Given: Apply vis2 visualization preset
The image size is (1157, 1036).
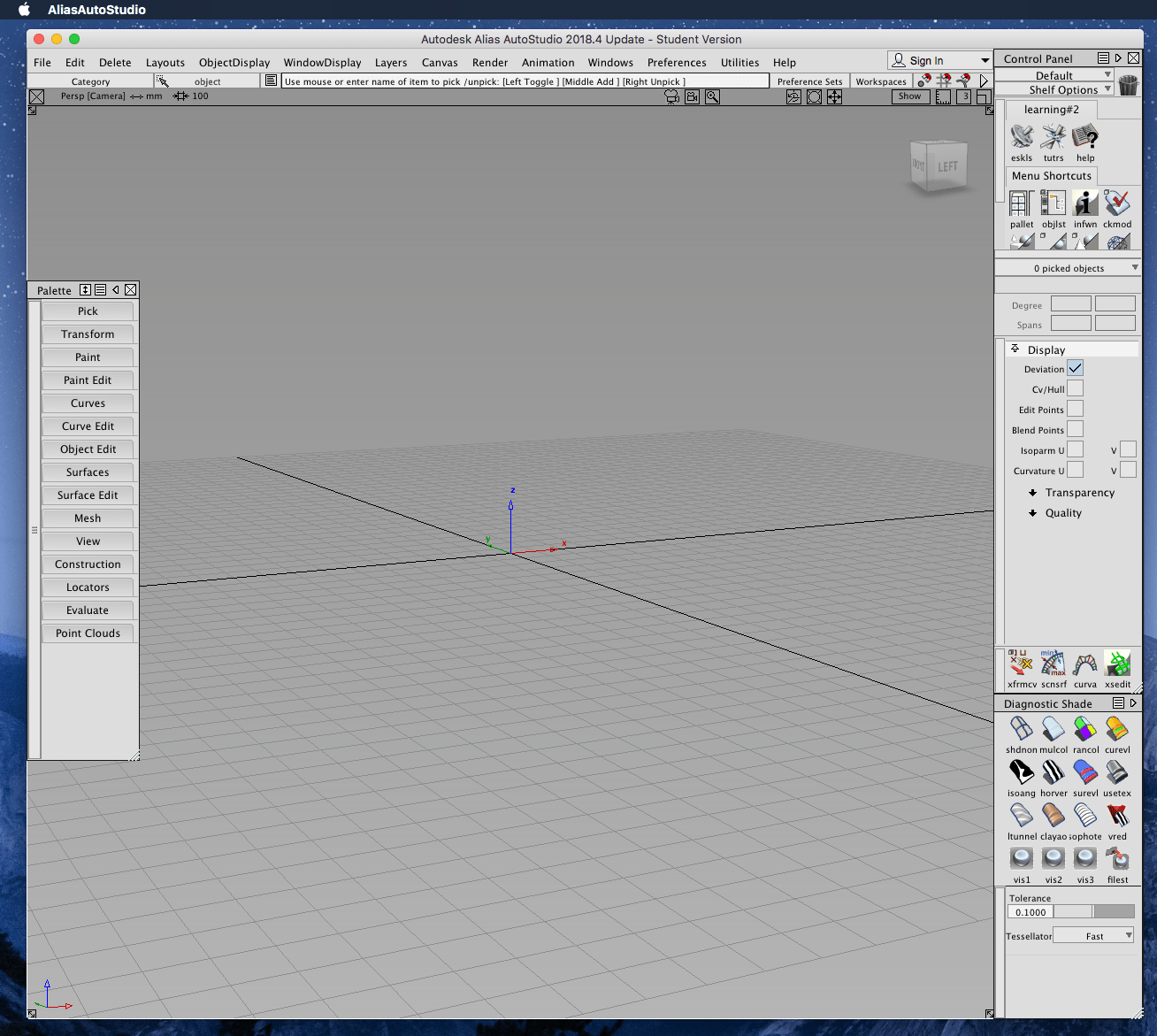Looking at the screenshot, I should (x=1054, y=859).
